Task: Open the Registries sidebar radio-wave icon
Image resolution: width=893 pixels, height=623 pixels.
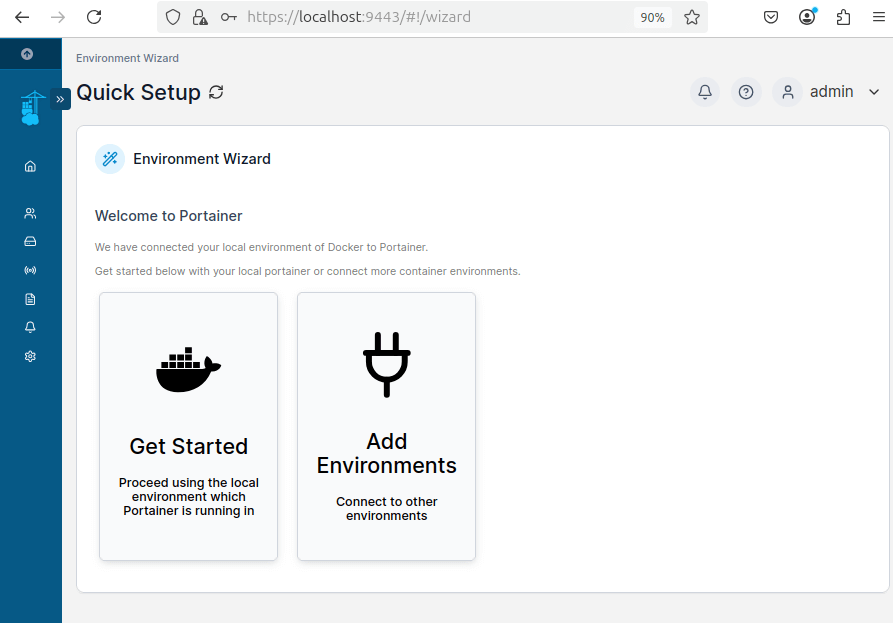Action: click(30, 270)
